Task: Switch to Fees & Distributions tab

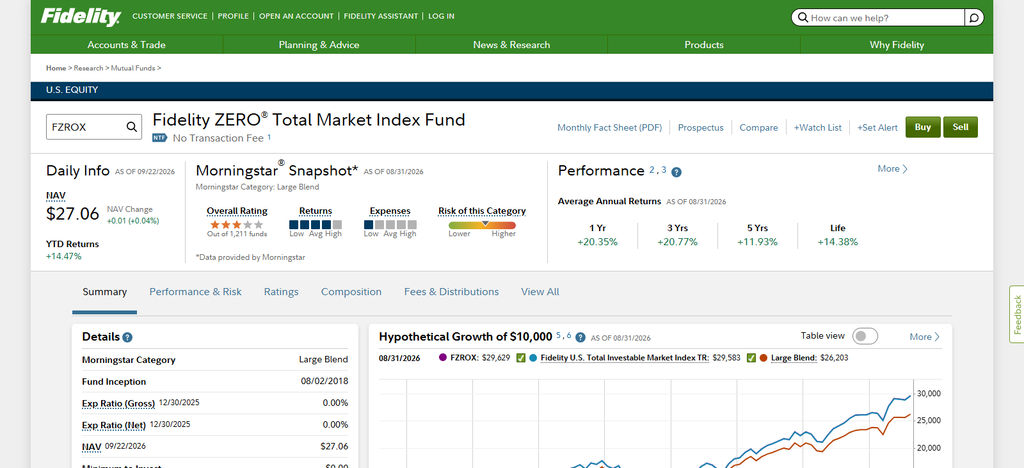Action: (451, 292)
